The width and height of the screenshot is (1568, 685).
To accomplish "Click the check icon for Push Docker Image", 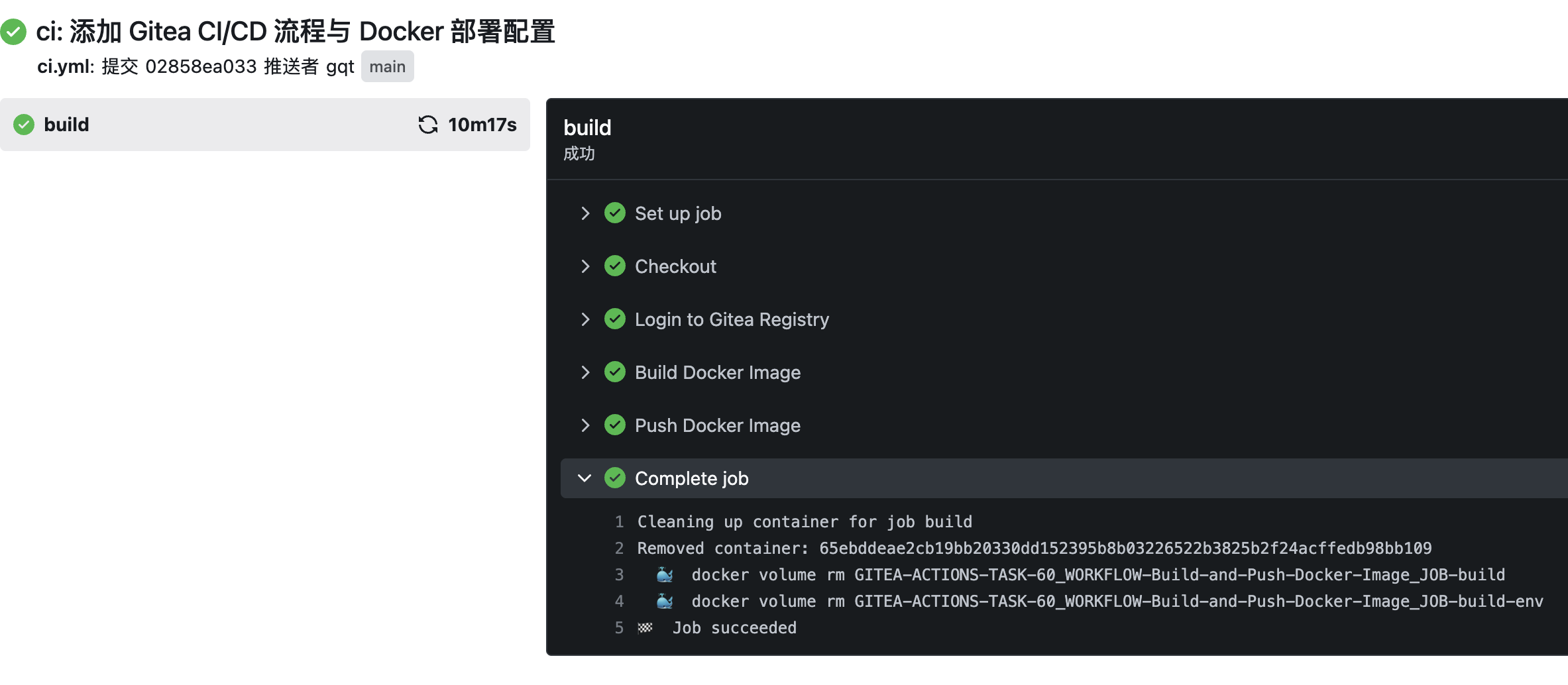I will 615,425.
